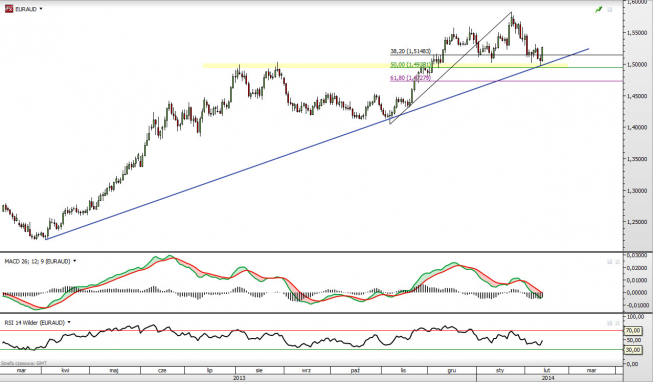Open the RSI 14 Wilder indicator dropdown
The image size is (653, 382).
(69, 322)
